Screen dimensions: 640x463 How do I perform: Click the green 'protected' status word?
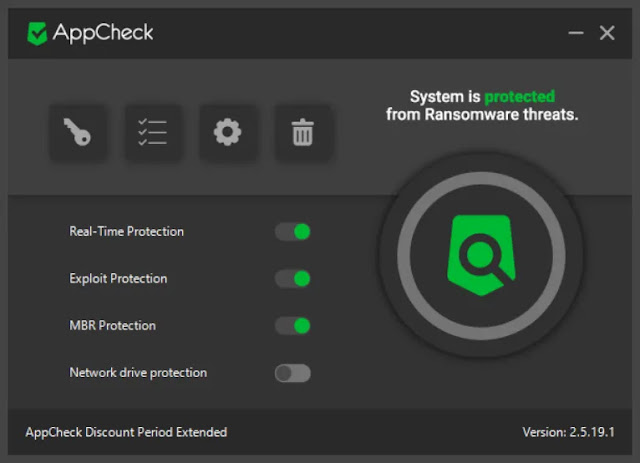coord(519,97)
